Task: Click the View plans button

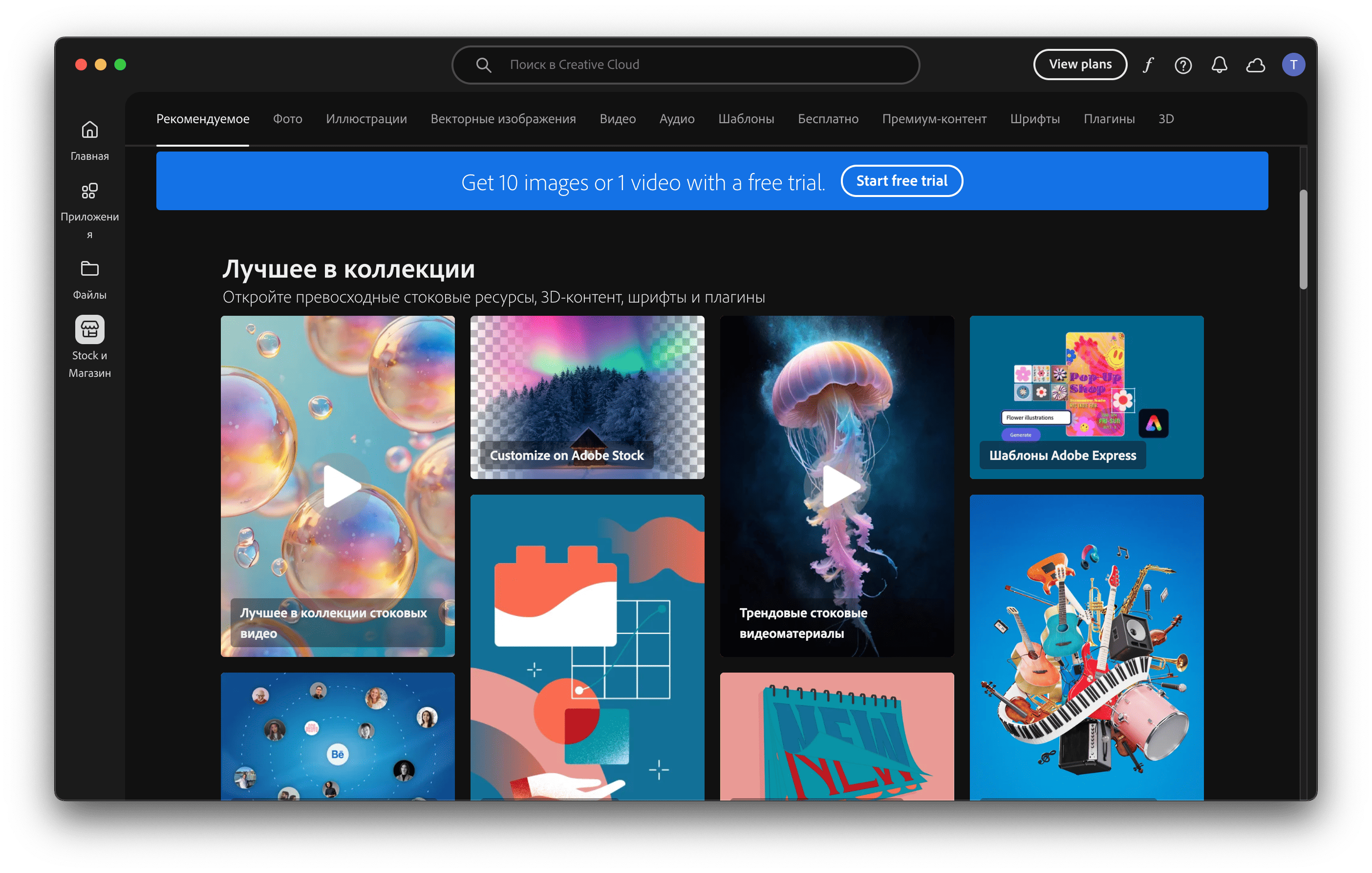Action: click(x=1080, y=65)
